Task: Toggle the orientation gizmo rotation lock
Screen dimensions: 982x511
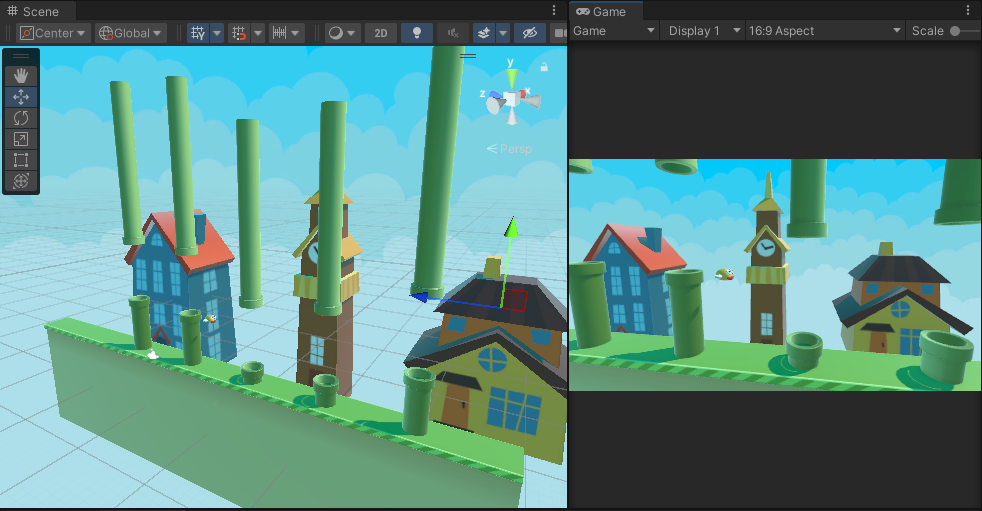Action: [x=544, y=66]
